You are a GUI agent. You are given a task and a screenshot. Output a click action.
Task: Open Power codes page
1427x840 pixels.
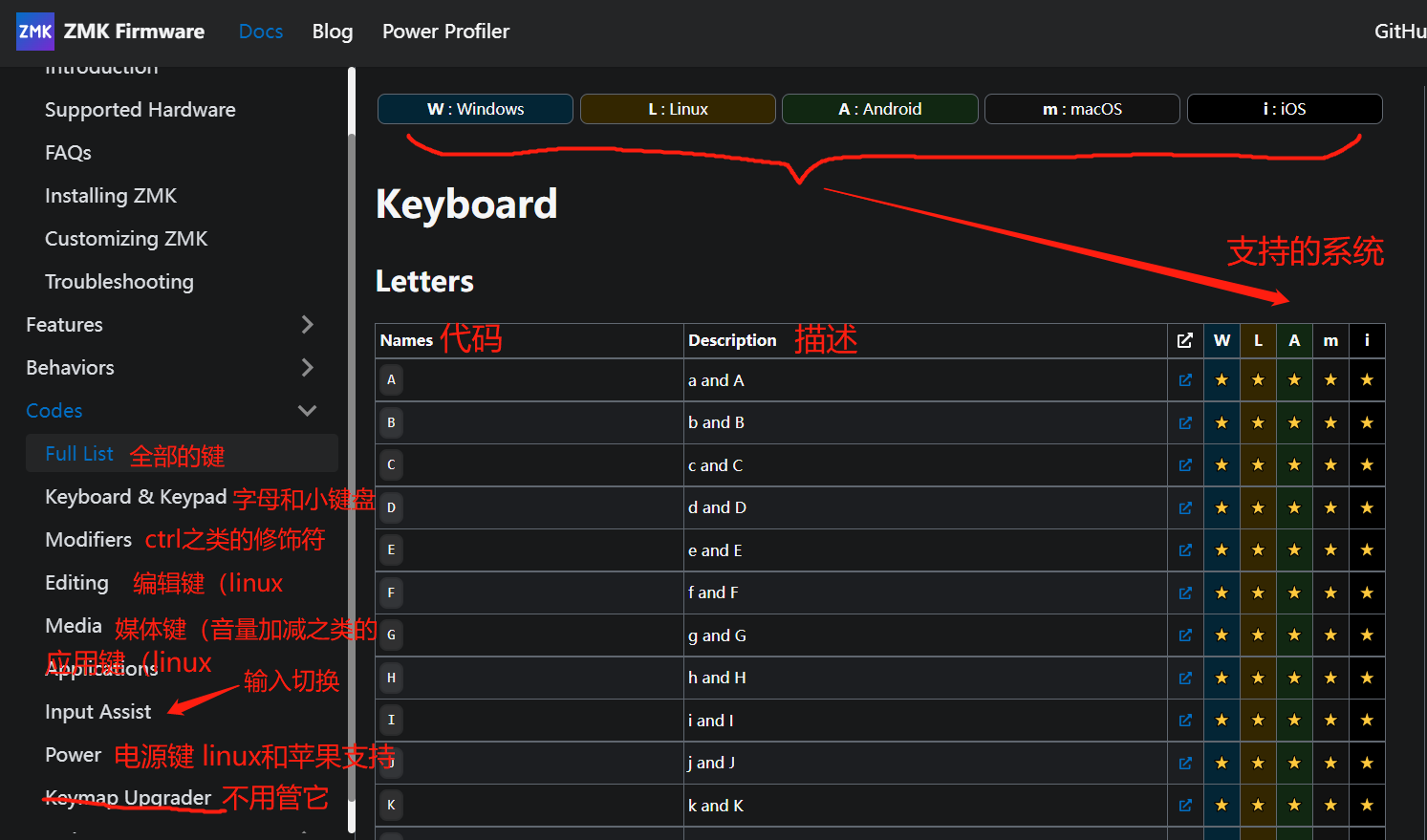[x=74, y=755]
